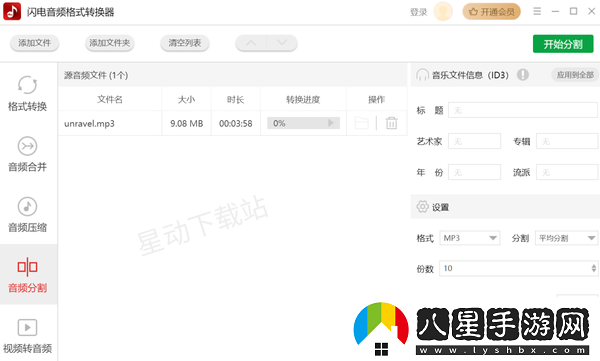Click the 转换进度 column header
Viewport: 600px width, 361px height.
point(303,100)
